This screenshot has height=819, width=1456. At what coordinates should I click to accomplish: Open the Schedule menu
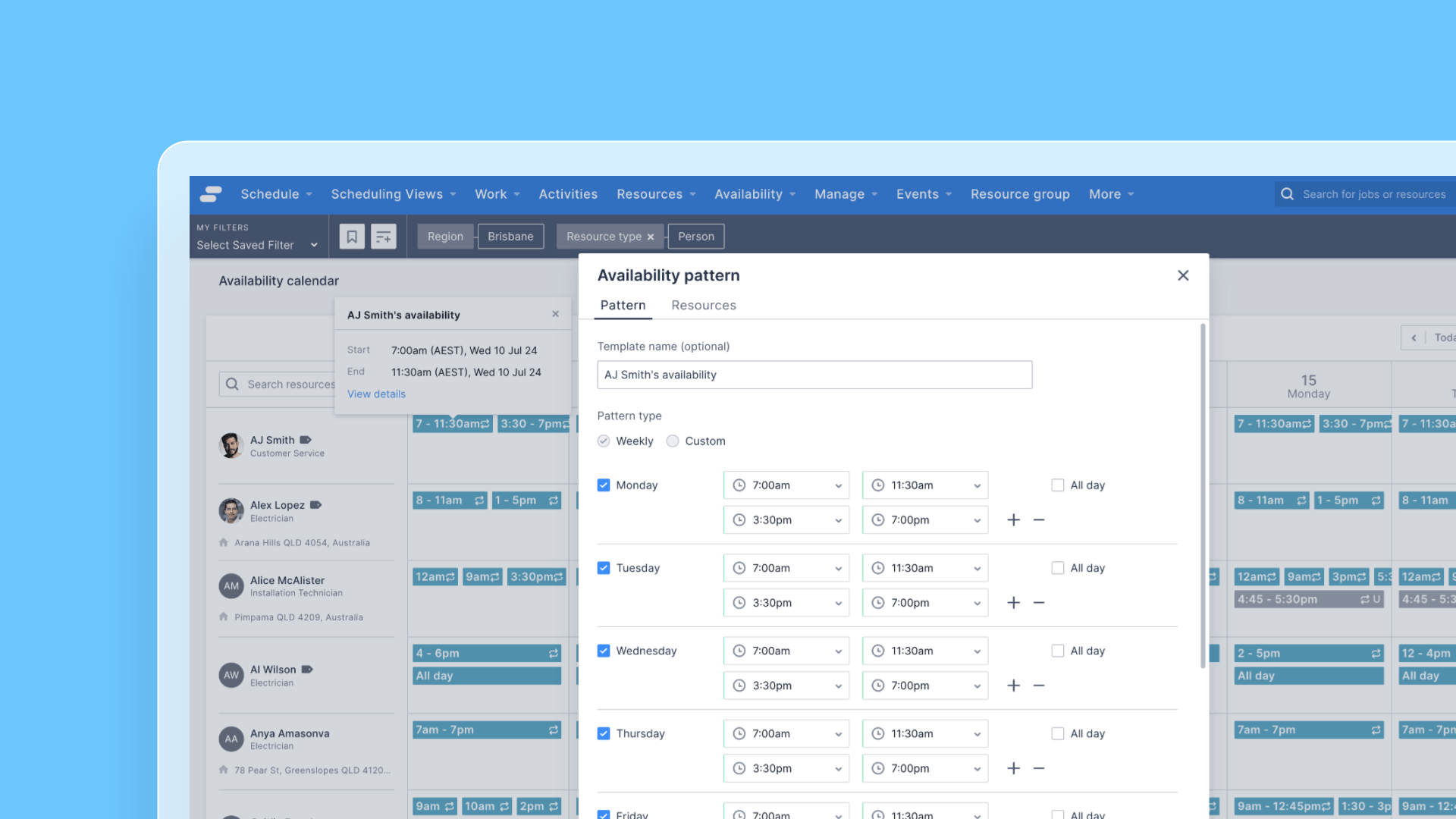(277, 194)
